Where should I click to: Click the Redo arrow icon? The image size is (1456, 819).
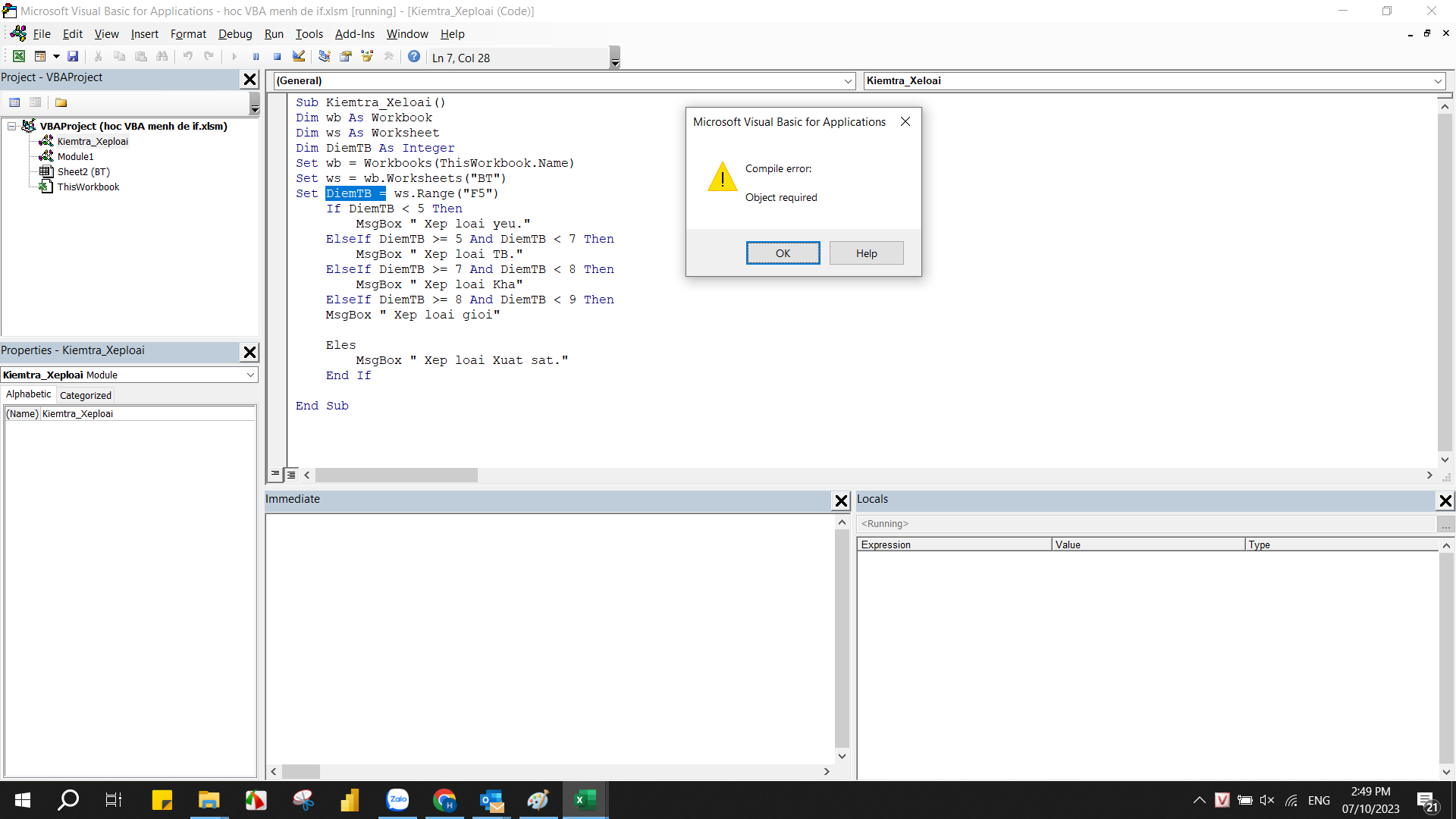(209, 57)
